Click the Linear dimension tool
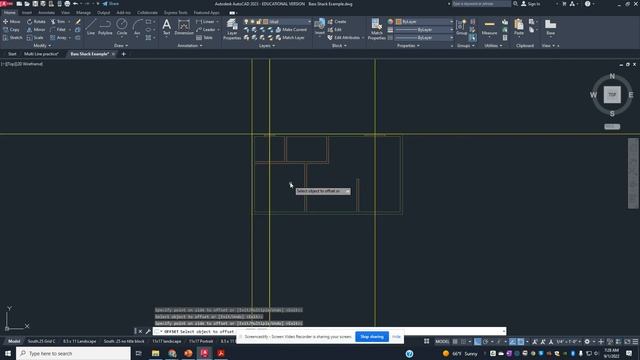Screen dimensions: 640x360 pos(205,22)
